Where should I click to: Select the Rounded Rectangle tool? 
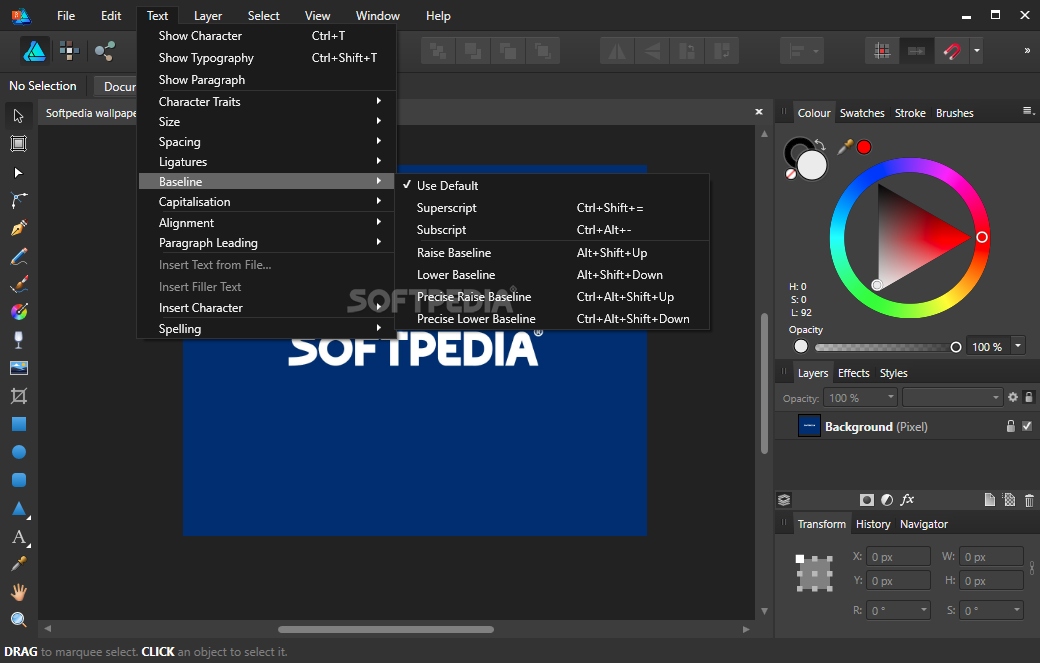19,480
